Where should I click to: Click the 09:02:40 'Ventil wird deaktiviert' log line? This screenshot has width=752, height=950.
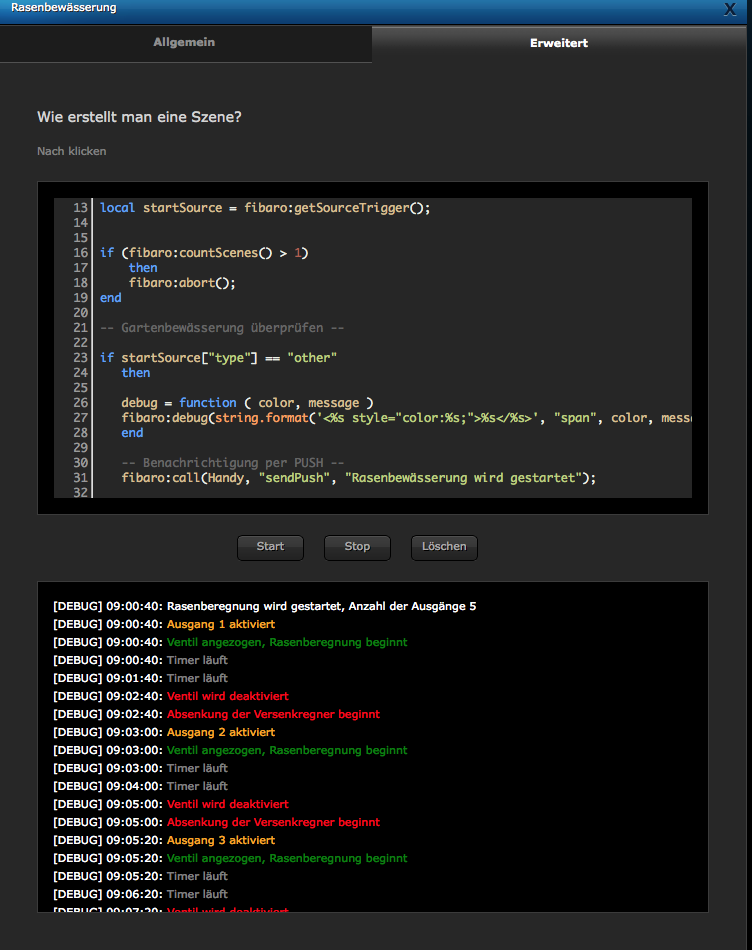[x=171, y=696]
